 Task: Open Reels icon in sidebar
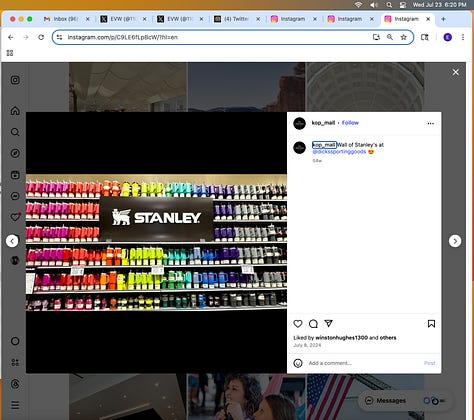[x=15, y=175]
